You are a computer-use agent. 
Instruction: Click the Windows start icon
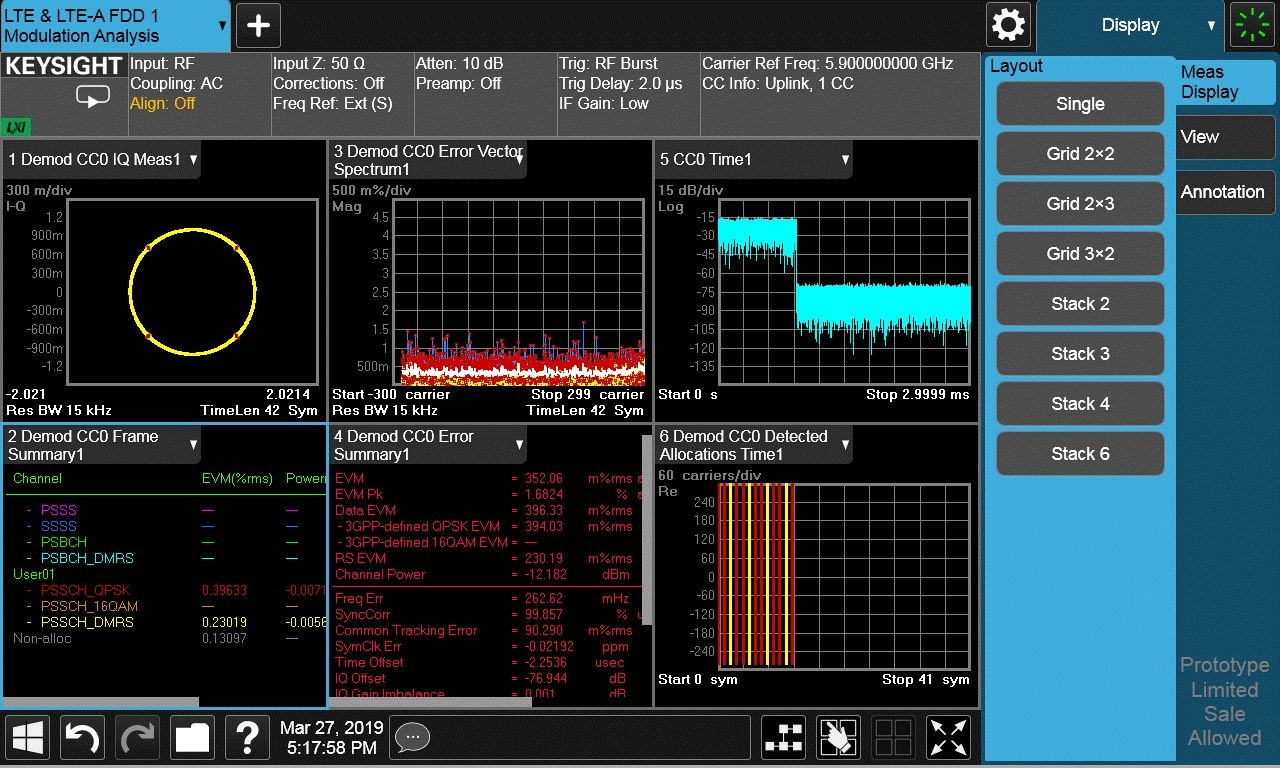(x=30, y=738)
